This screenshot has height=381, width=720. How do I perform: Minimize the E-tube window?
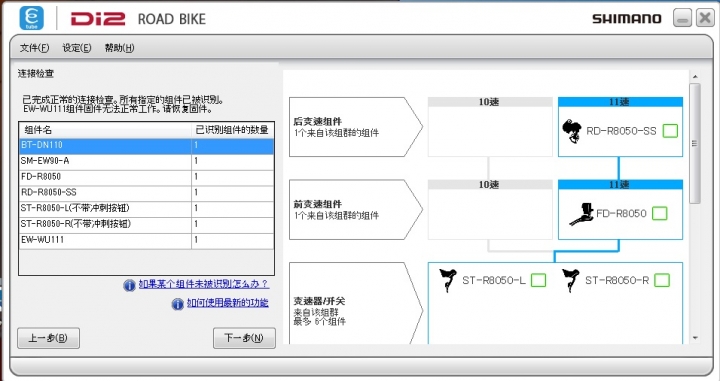tap(682, 18)
